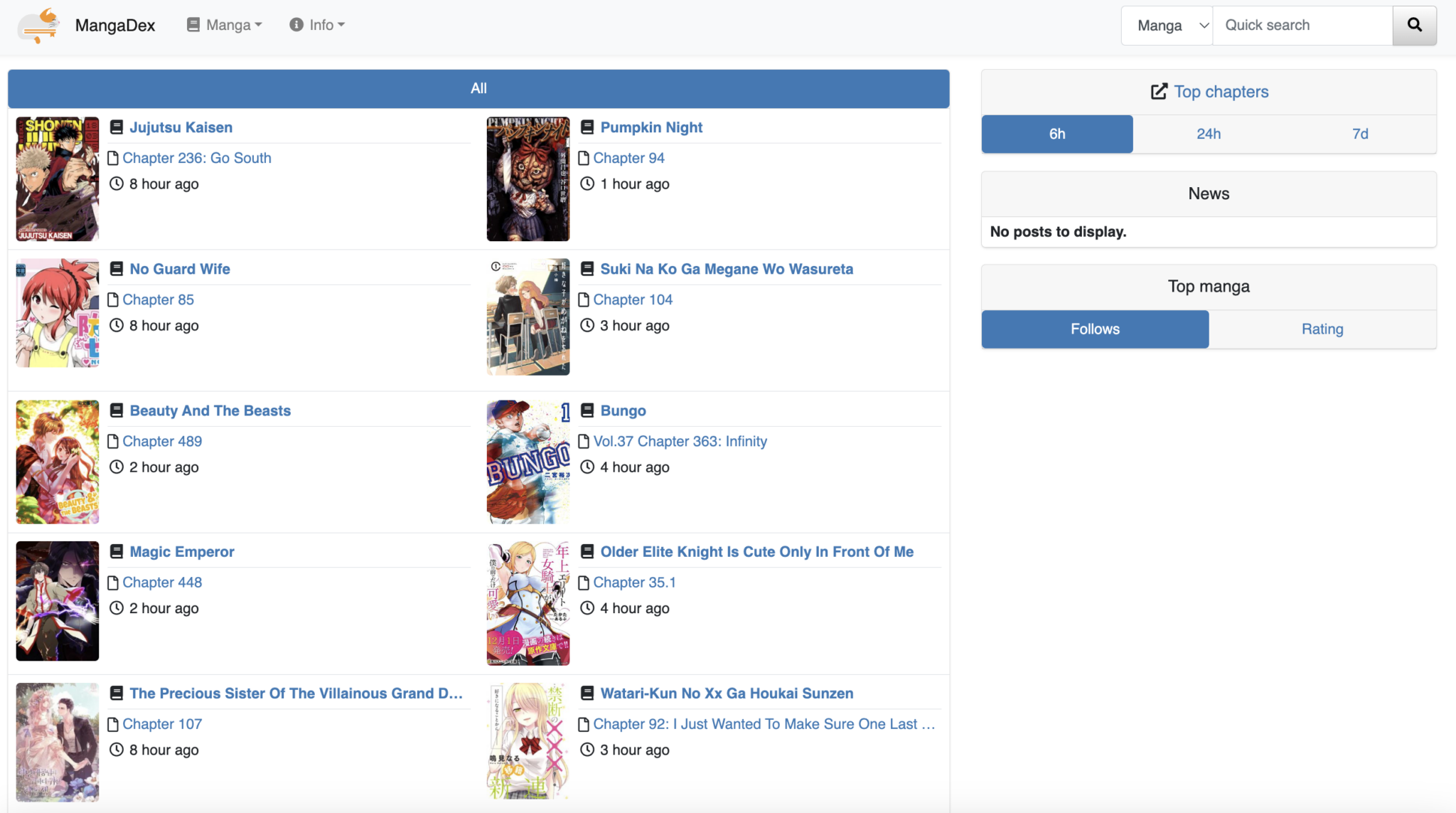The width and height of the screenshot is (1456, 813).
Task: Open the Top chapters link
Action: [1221, 92]
